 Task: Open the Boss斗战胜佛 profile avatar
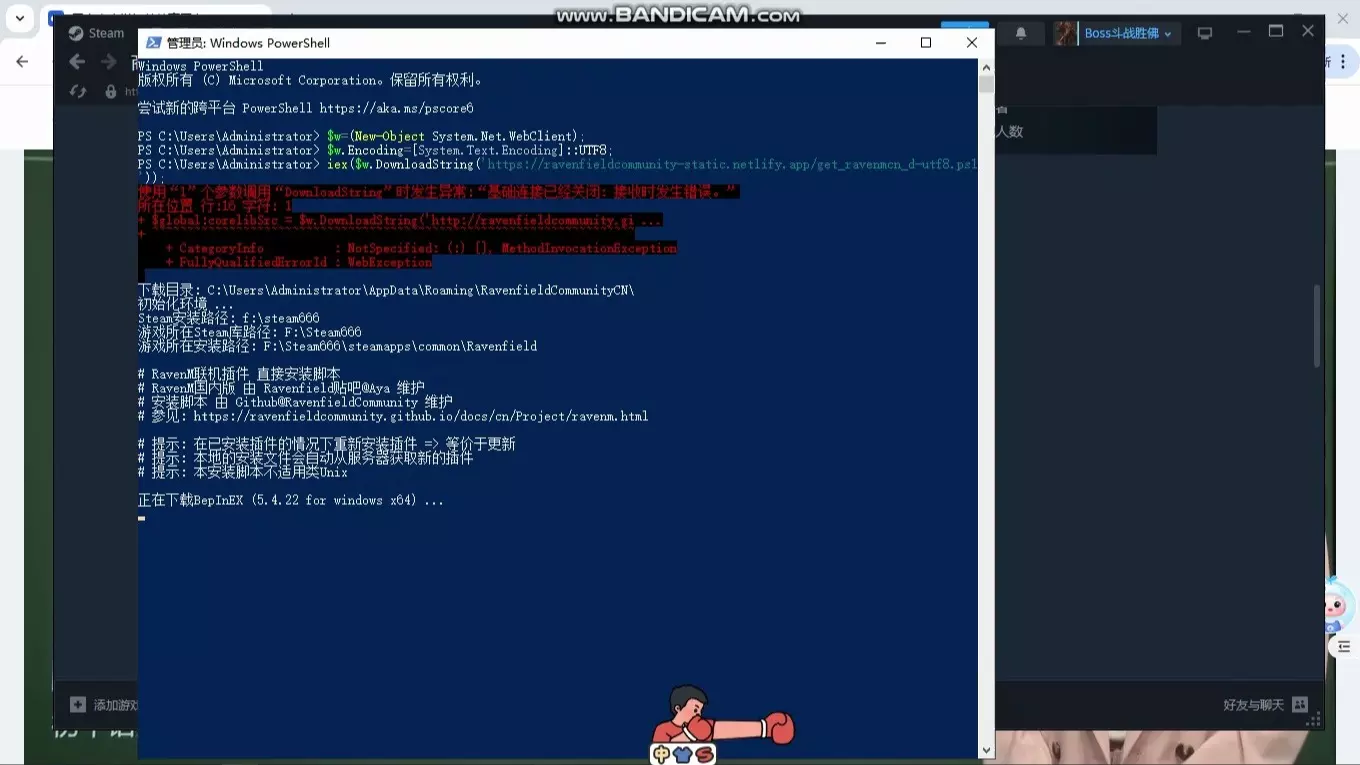tap(1066, 33)
